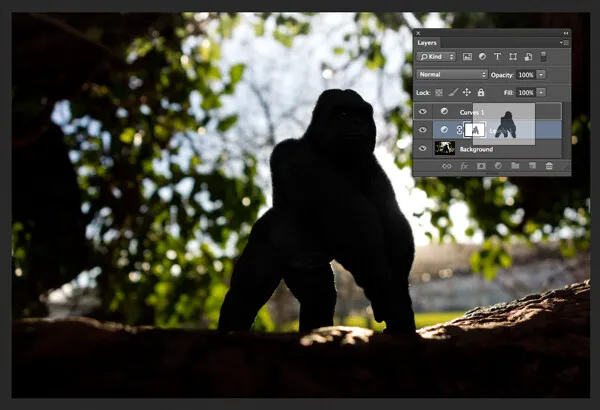The height and width of the screenshot is (410, 600).
Task: Open the Kind filter type dropdown
Action: pyautogui.click(x=436, y=57)
